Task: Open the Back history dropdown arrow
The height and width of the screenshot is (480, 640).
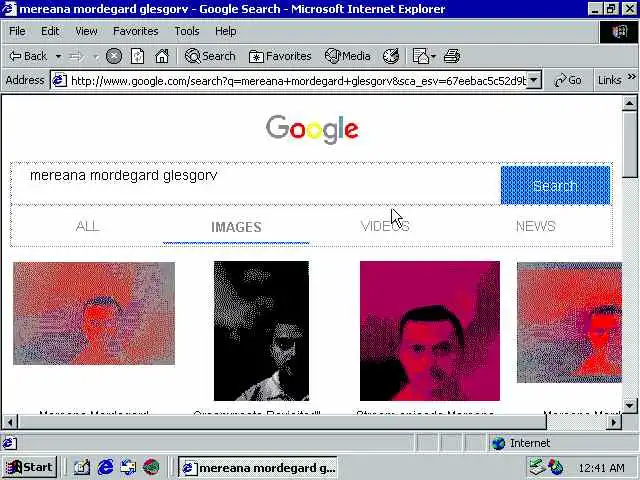Action: pos(58,56)
